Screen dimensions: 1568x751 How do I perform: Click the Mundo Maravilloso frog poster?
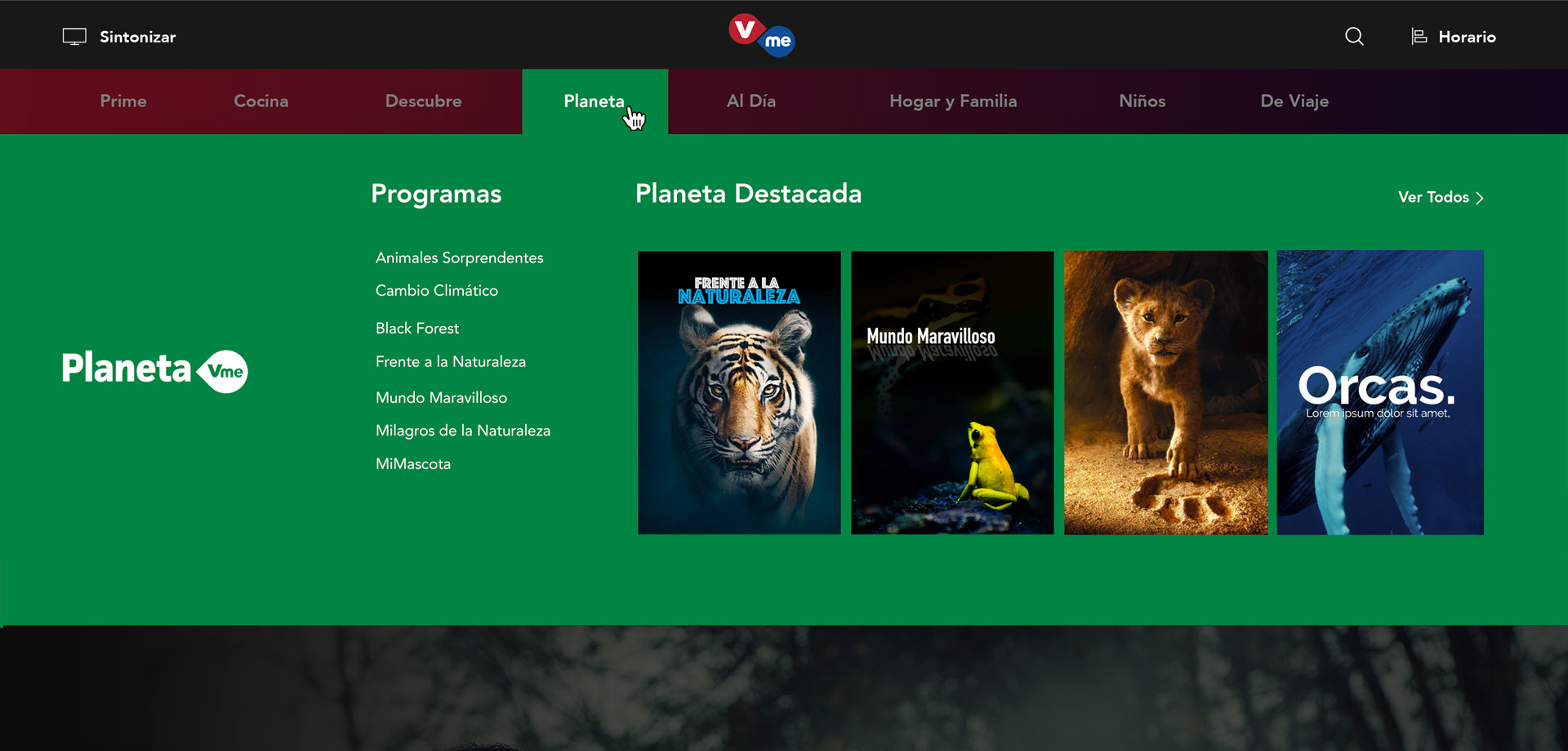952,393
